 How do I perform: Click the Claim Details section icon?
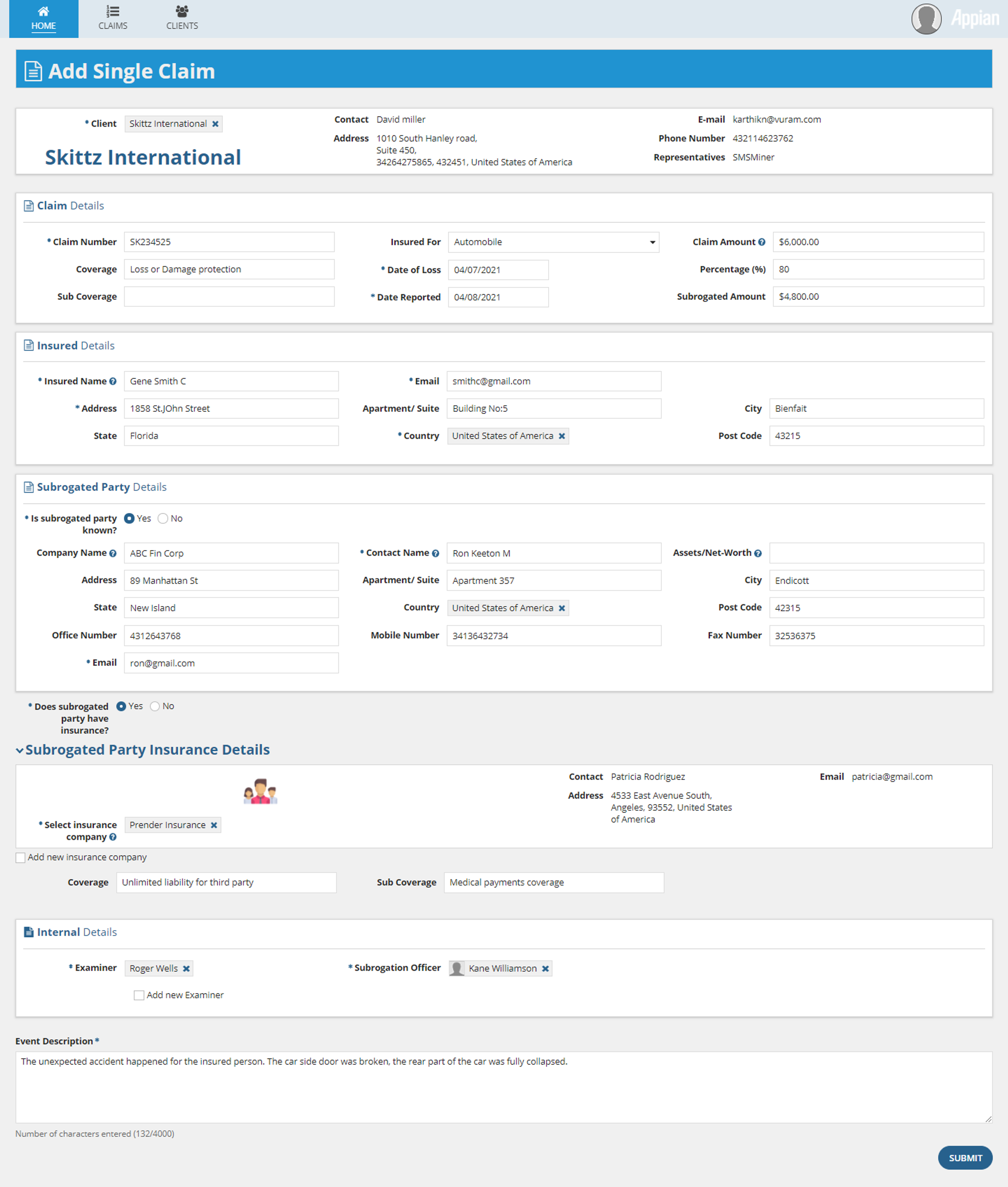pos(29,206)
